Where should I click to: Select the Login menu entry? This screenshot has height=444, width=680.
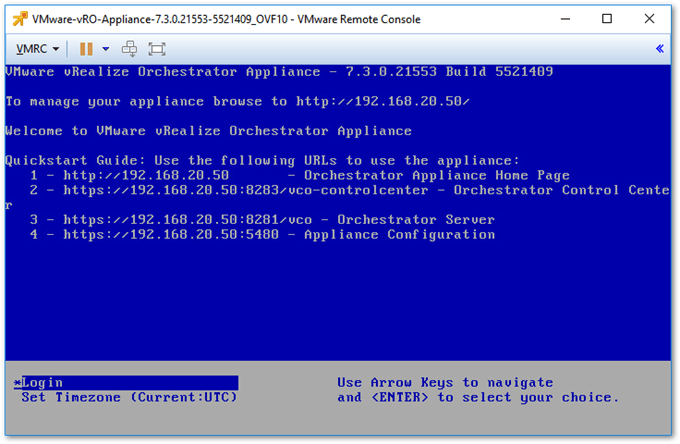[x=126, y=382]
